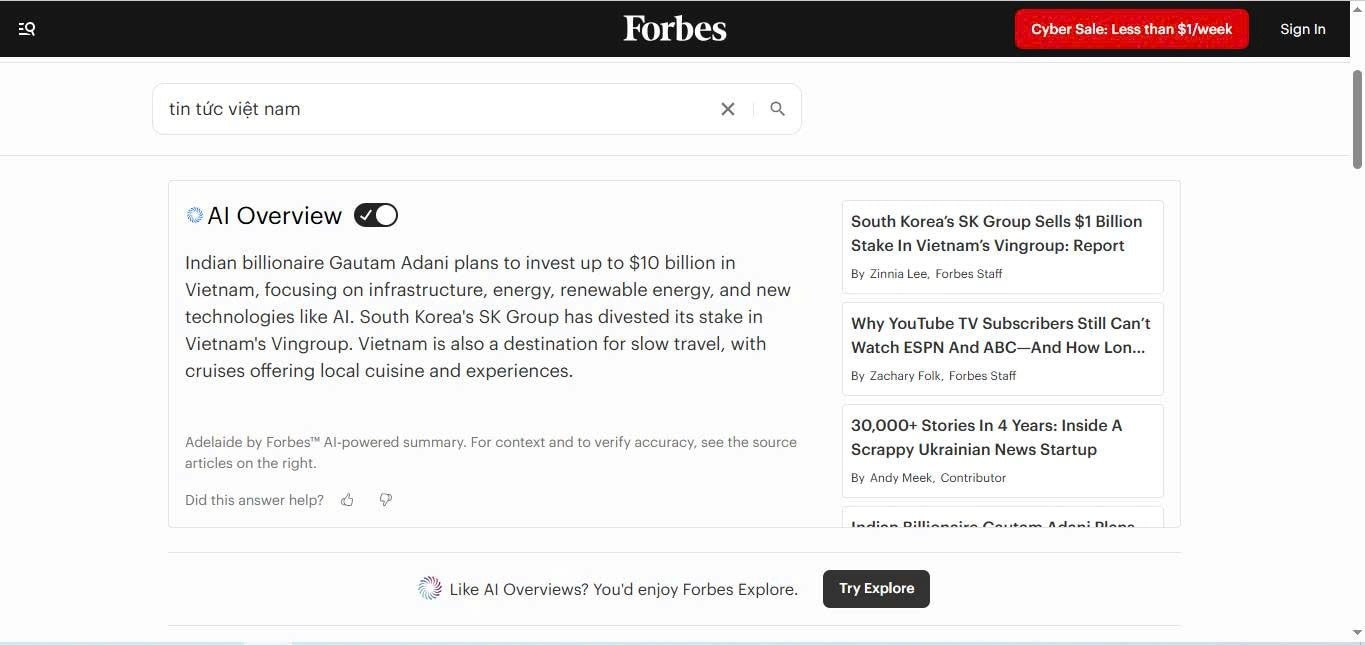Open the Scrappy Ukrainian News Startup article
Screen dimensions: 1365x645
click(x=986, y=437)
